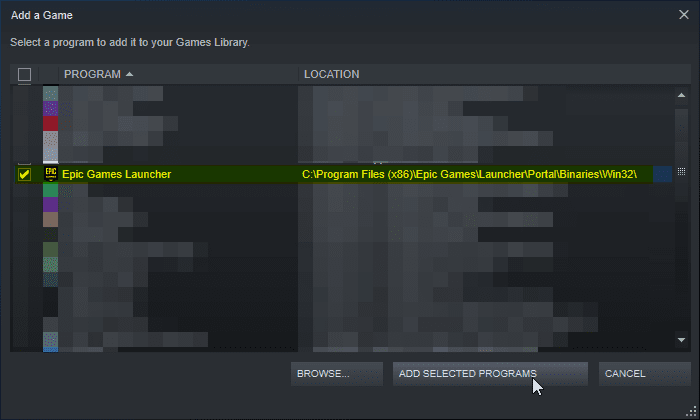Cancel the Add a Game dialog
The height and width of the screenshot is (420, 700).
tap(645, 374)
